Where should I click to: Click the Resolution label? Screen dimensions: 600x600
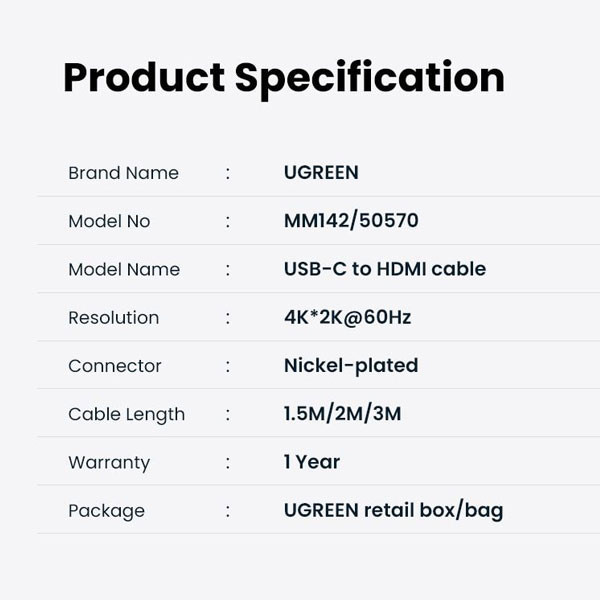point(113,318)
